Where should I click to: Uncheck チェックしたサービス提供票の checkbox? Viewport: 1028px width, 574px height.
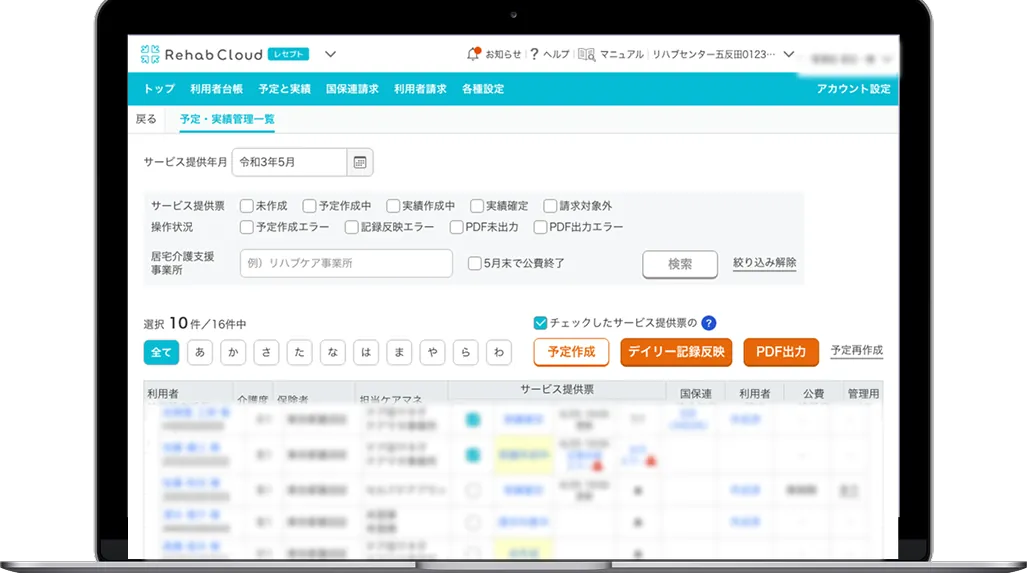(540, 323)
